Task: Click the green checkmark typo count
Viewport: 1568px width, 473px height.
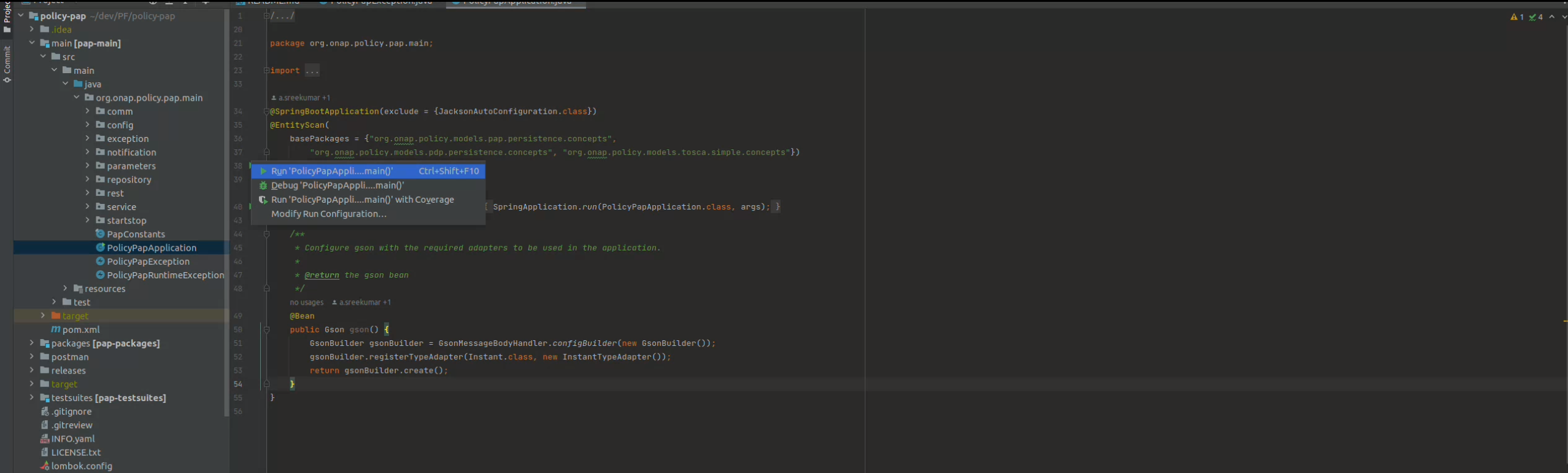Action: click(1536, 17)
